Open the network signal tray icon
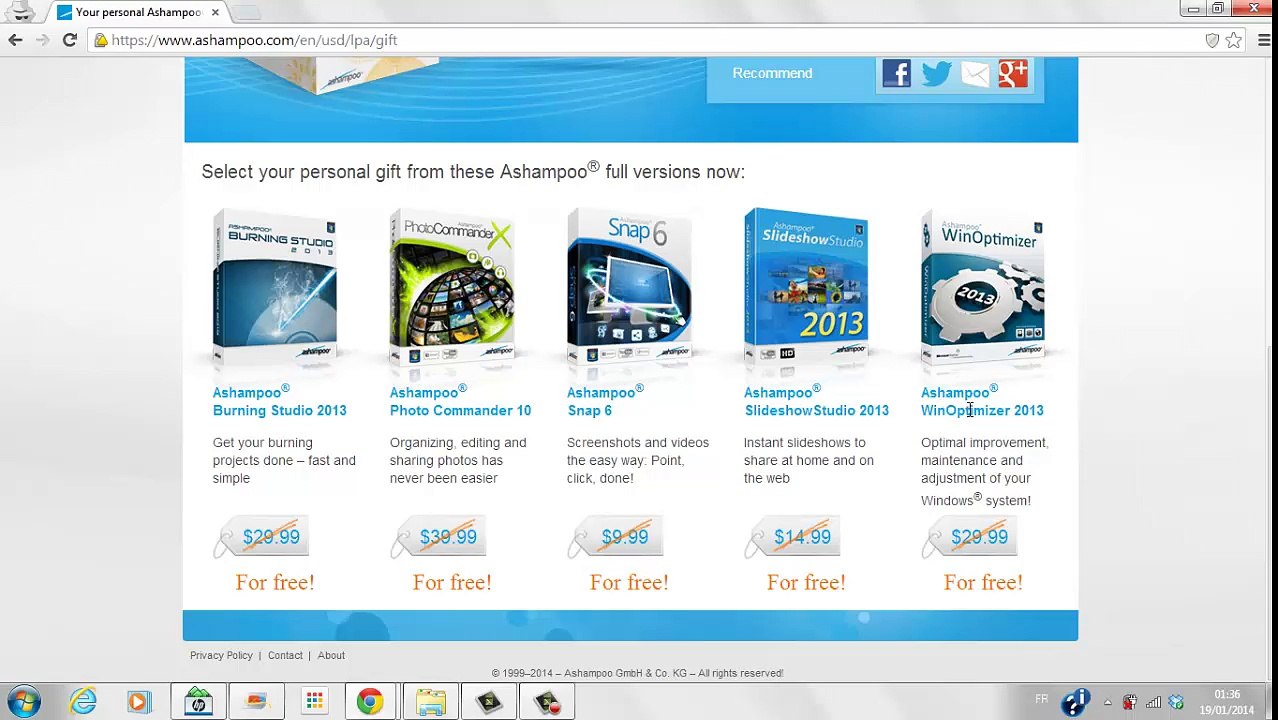This screenshot has width=1278, height=720. (1153, 702)
